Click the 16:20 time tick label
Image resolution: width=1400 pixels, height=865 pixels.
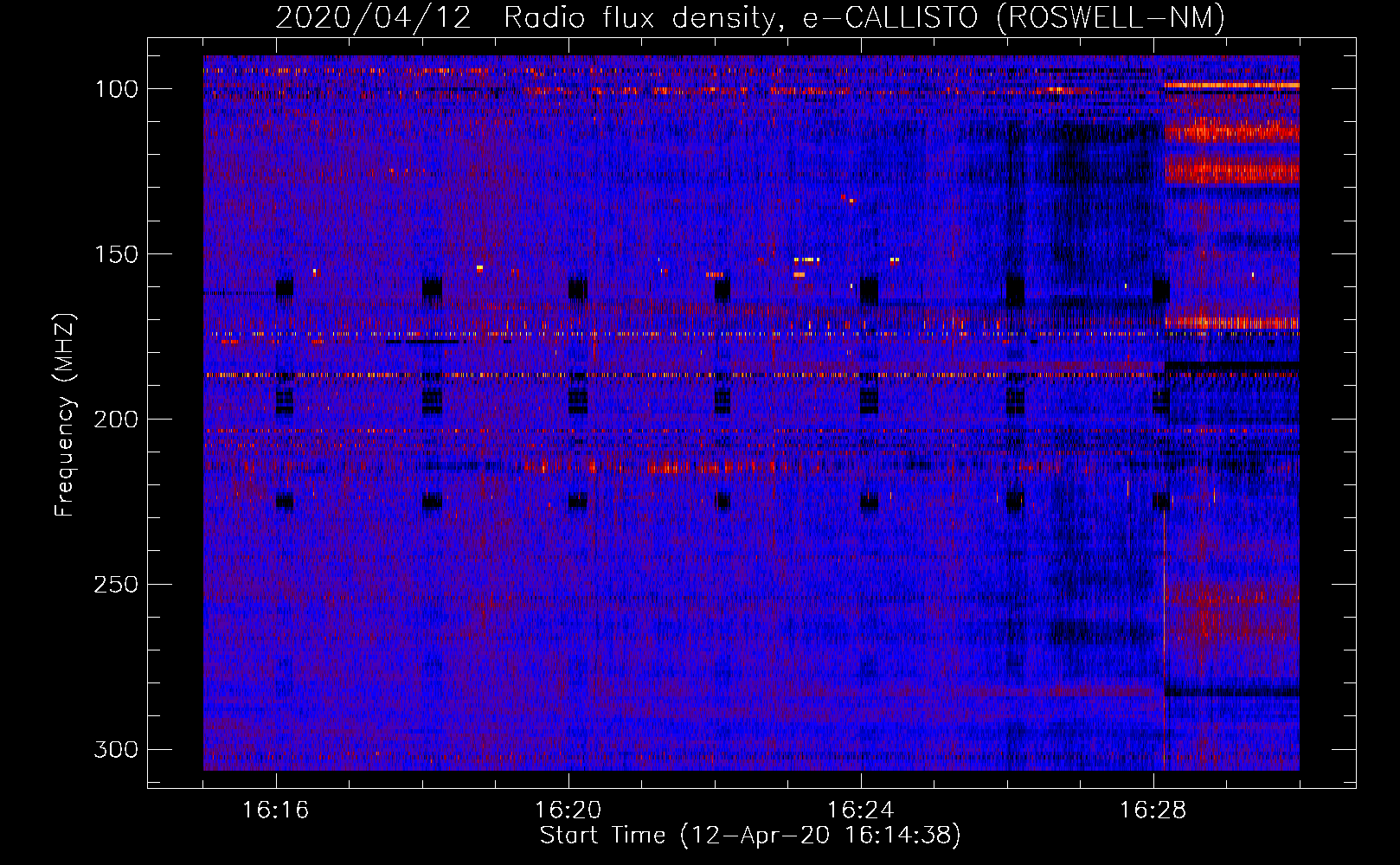568,811
